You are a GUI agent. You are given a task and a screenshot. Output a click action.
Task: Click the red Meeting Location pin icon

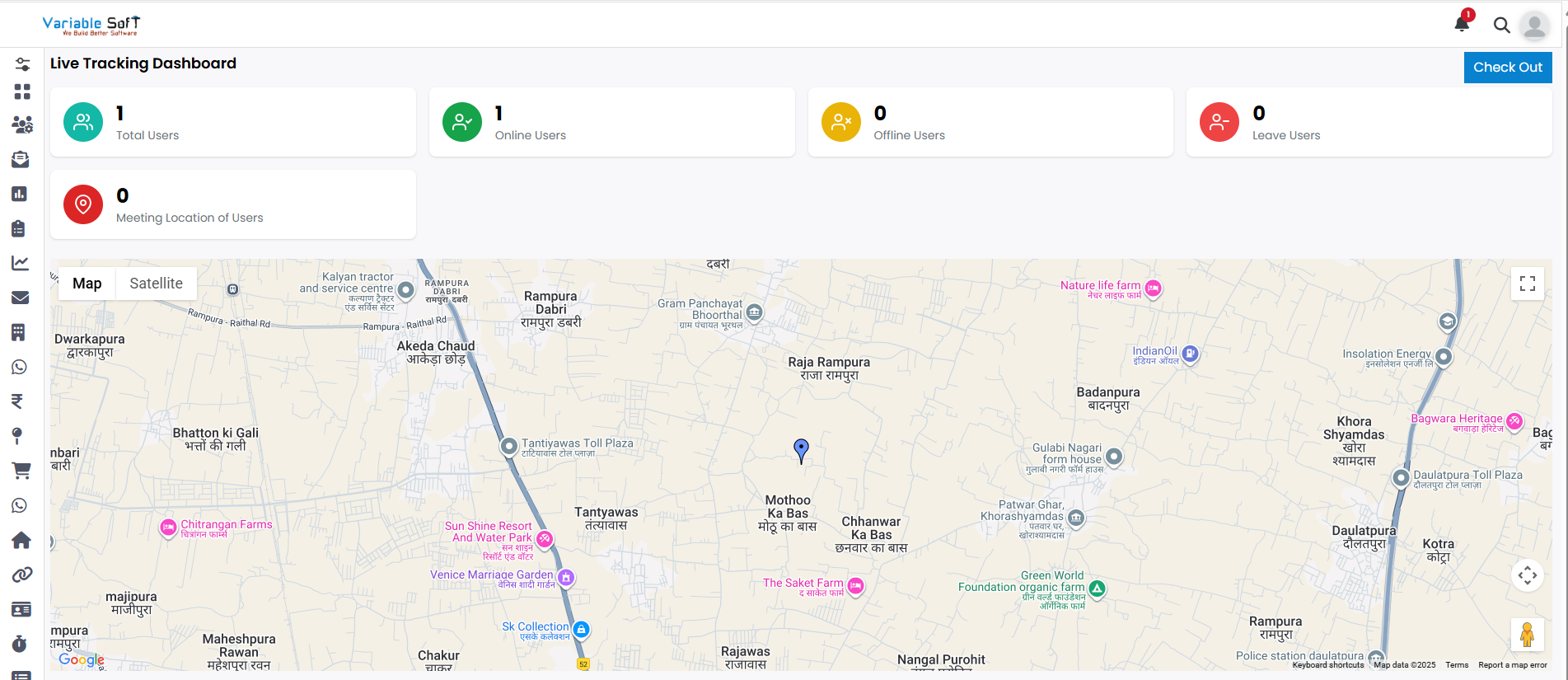tap(83, 204)
